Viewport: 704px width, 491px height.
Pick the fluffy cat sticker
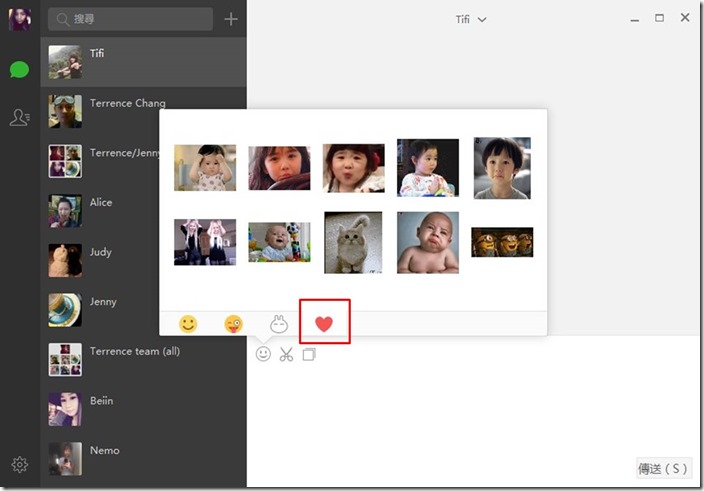(x=353, y=242)
